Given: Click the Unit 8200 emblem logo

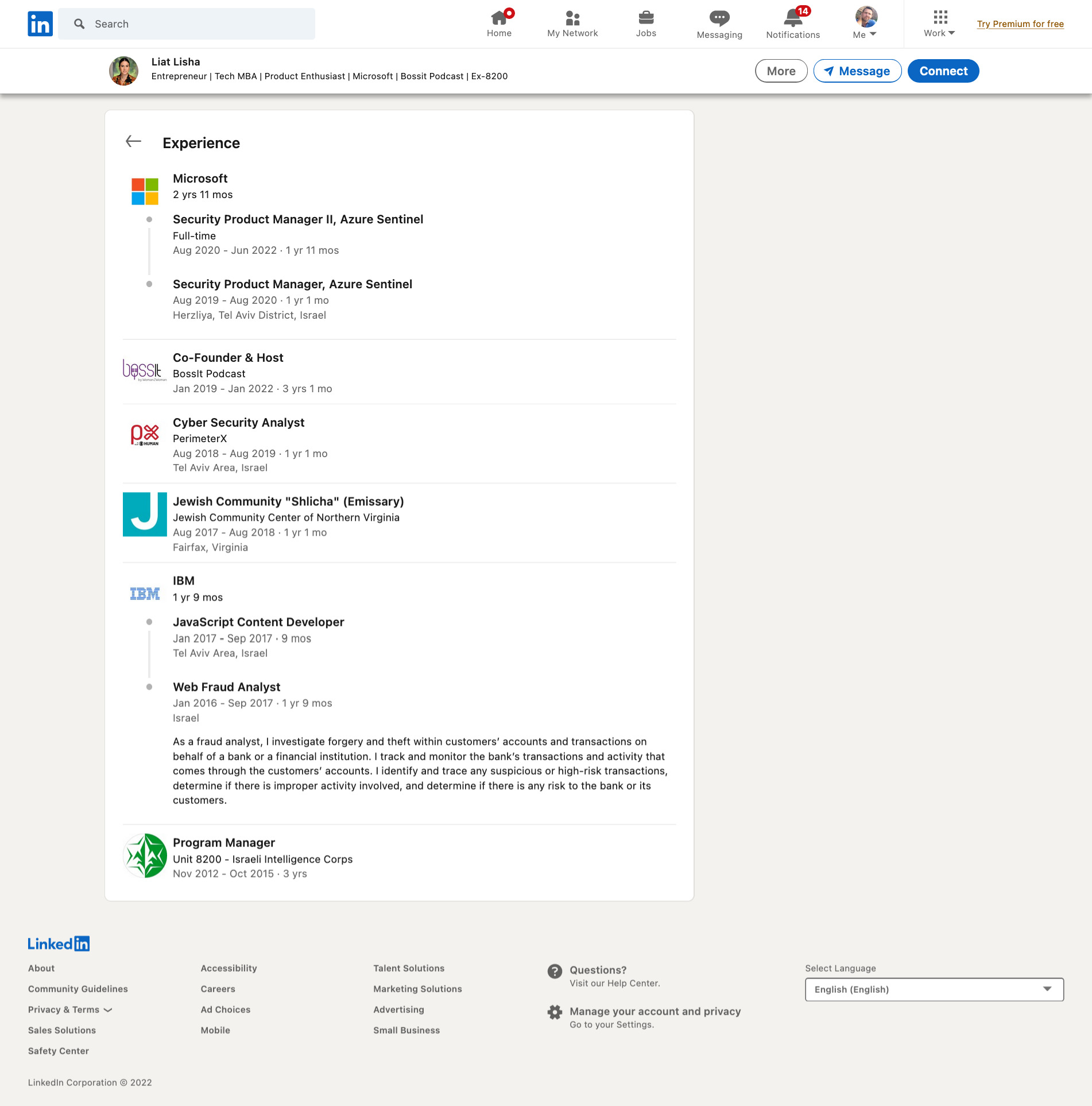Looking at the screenshot, I should pyautogui.click(x=145, y=856).
